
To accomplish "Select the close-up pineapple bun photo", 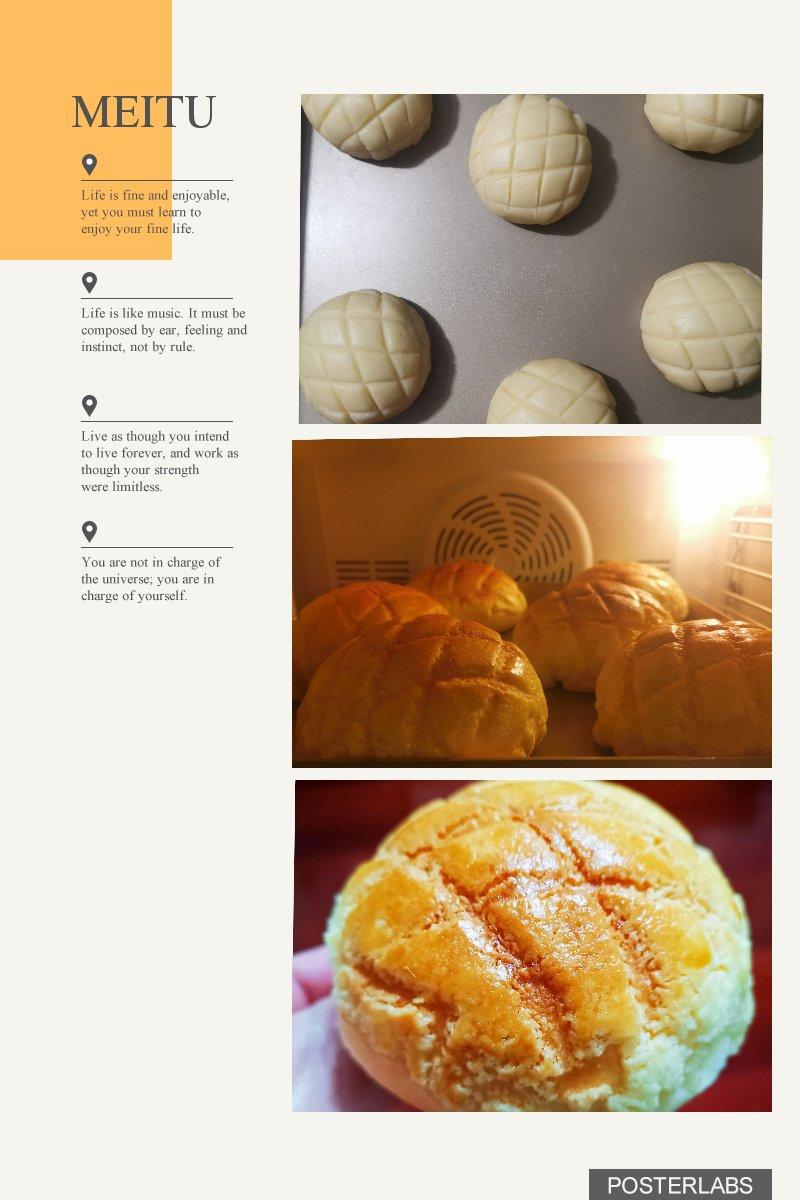I will [532, 946].
